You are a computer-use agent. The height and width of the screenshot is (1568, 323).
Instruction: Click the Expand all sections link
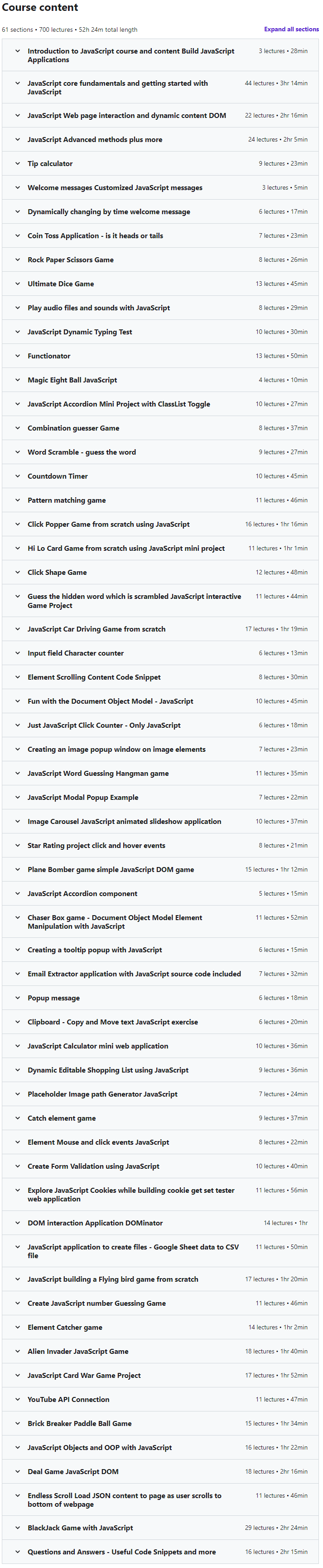291,29
